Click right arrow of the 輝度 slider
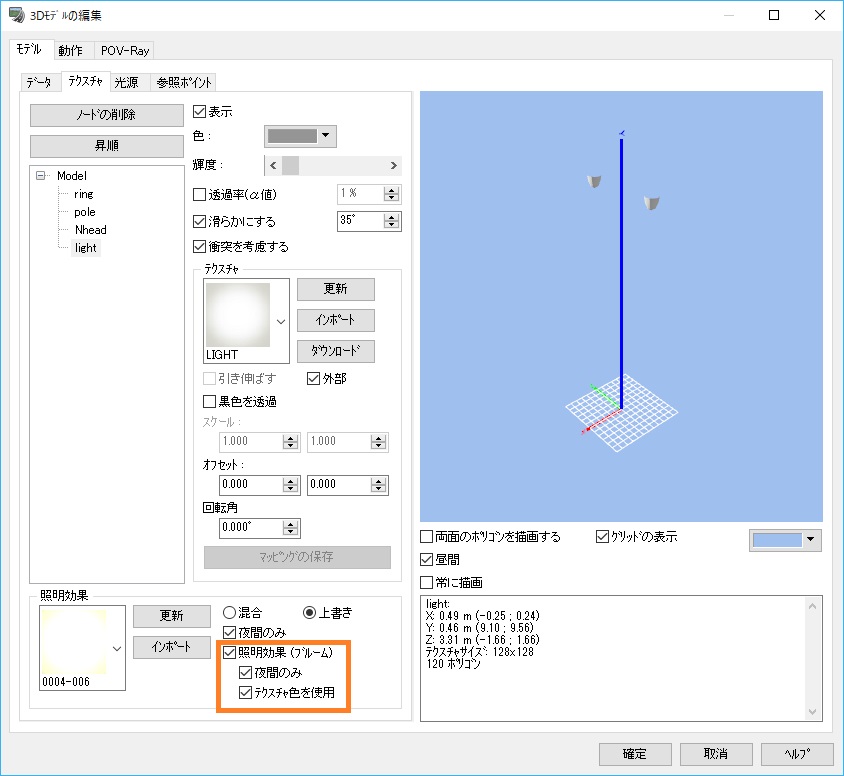This screenshot has height=776, width=844. (393, 165)
